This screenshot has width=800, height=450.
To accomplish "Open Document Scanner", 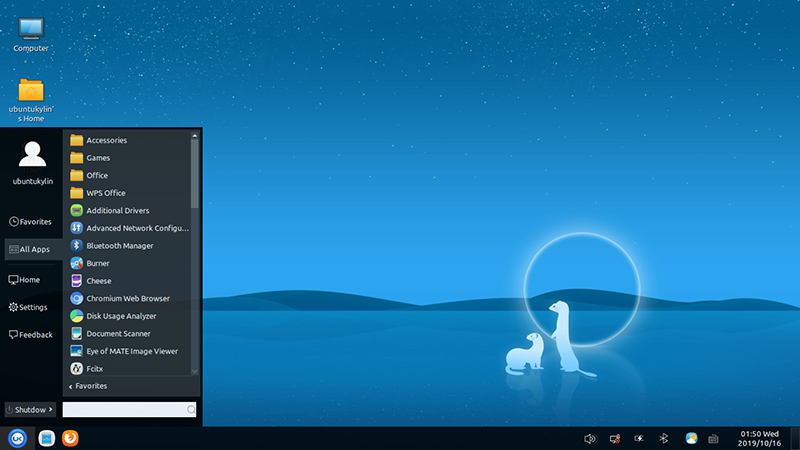I will point(118,334).
